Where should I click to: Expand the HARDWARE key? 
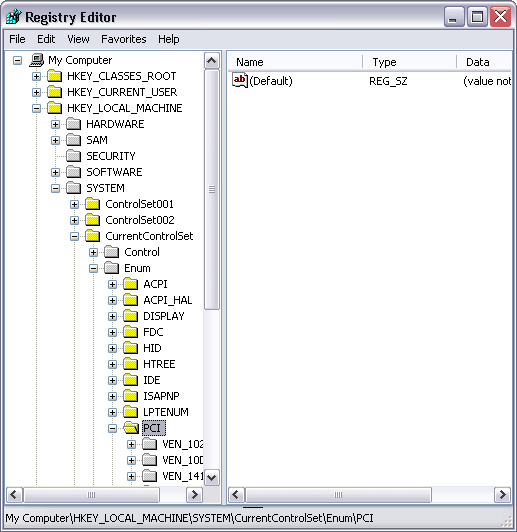(x=55, y=124)
